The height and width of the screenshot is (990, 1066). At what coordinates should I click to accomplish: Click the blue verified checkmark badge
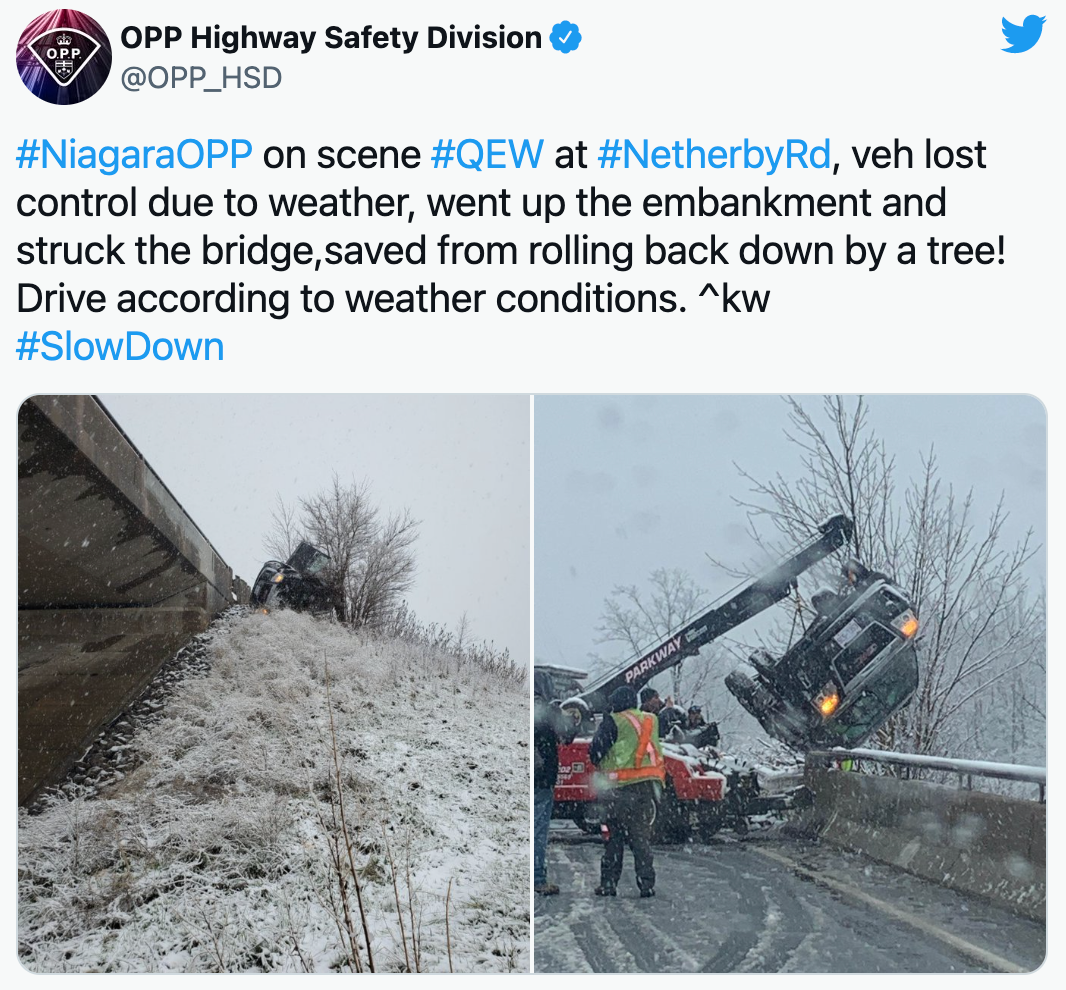click(565, 37)
